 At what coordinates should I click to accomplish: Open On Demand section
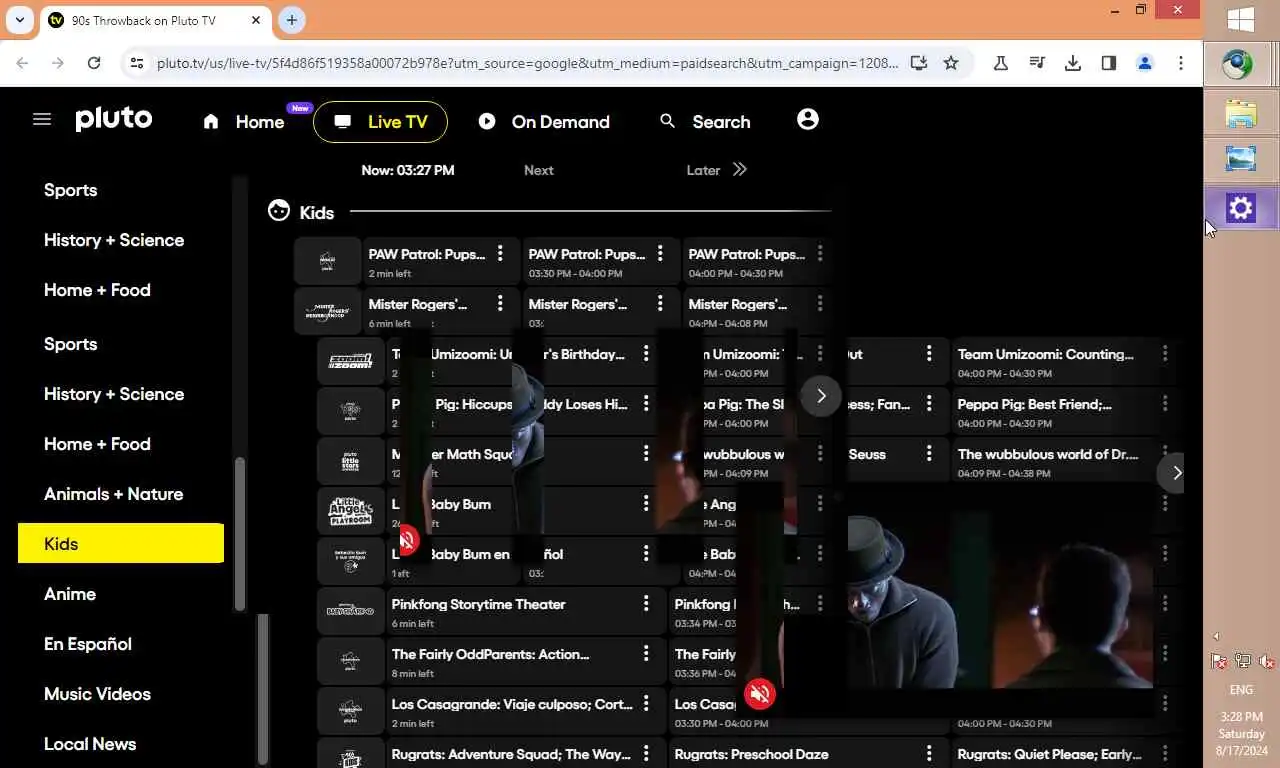pos(544,122)
